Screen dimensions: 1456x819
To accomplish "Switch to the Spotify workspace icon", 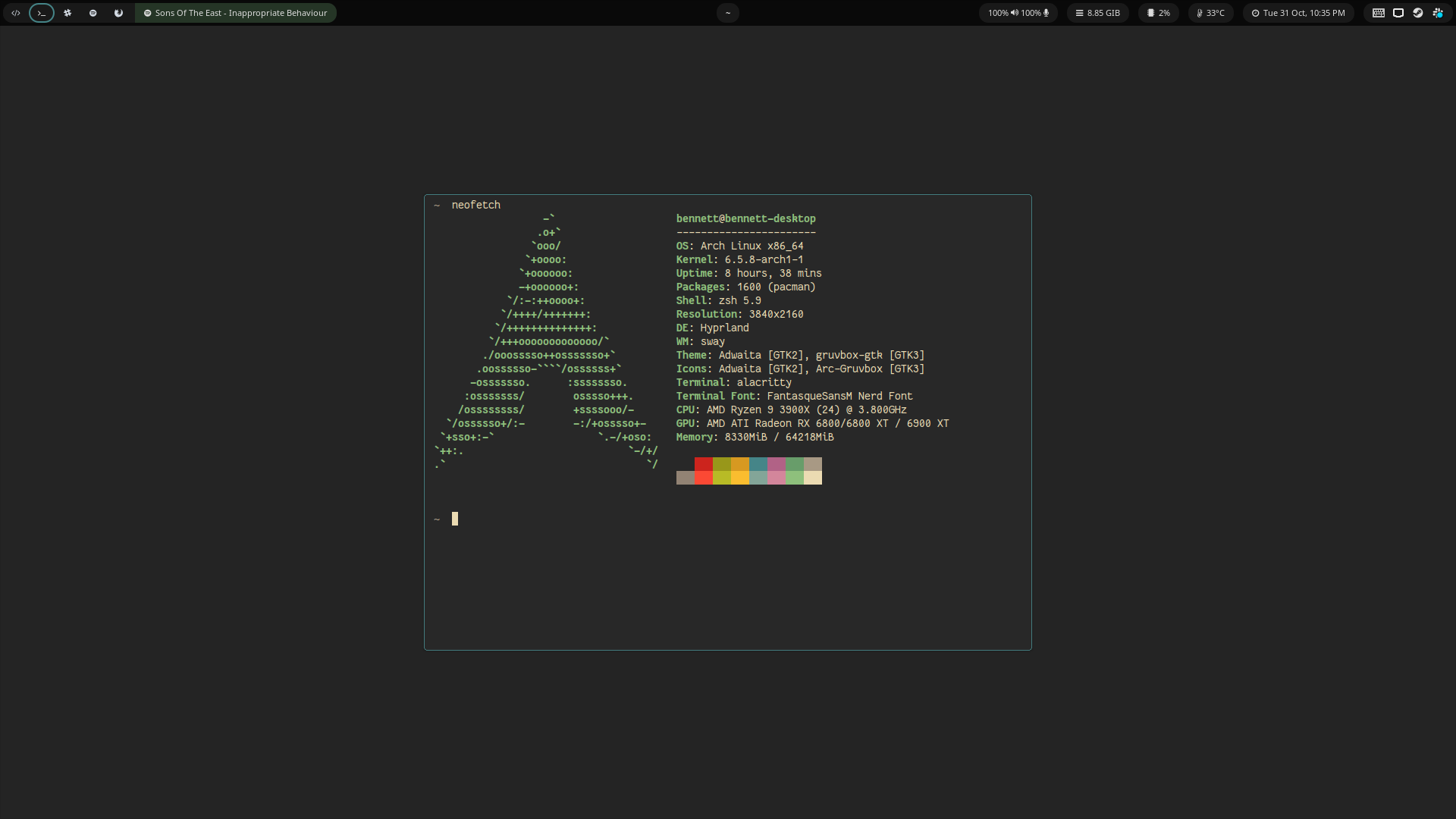I will click(93, 13).
